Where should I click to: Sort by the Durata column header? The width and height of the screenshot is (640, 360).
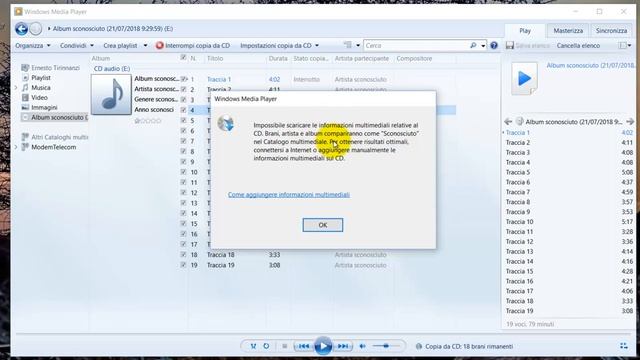(x=278, y=58)
